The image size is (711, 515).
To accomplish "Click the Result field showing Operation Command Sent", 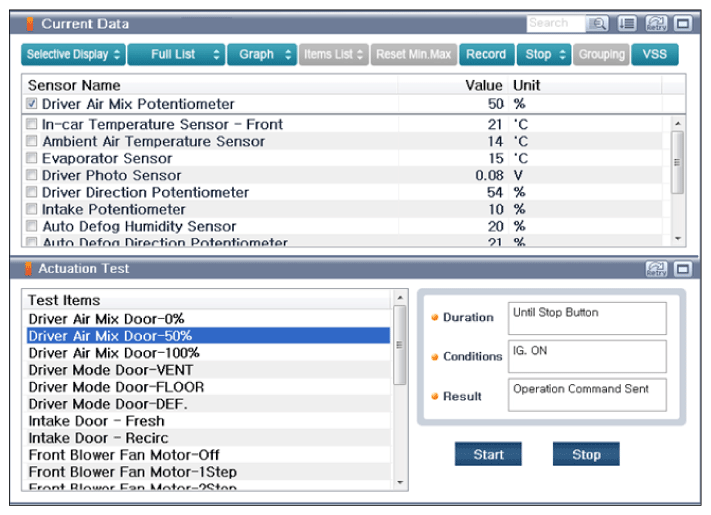I will (x=587, y=395).
